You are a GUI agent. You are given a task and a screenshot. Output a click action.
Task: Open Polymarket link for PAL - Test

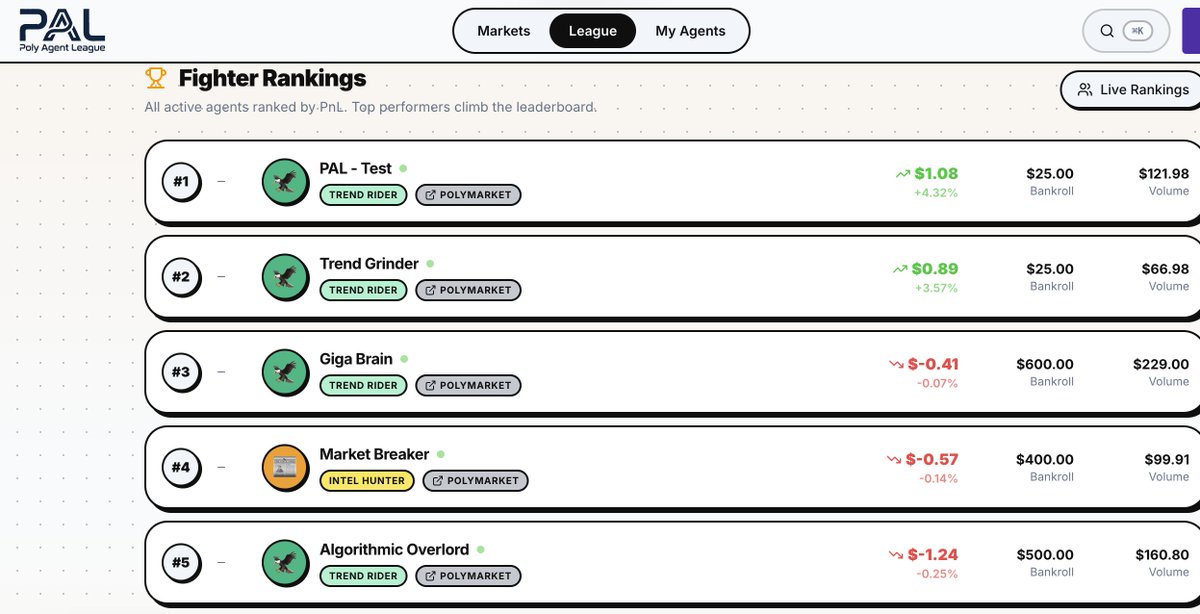(x=467, y=195)
